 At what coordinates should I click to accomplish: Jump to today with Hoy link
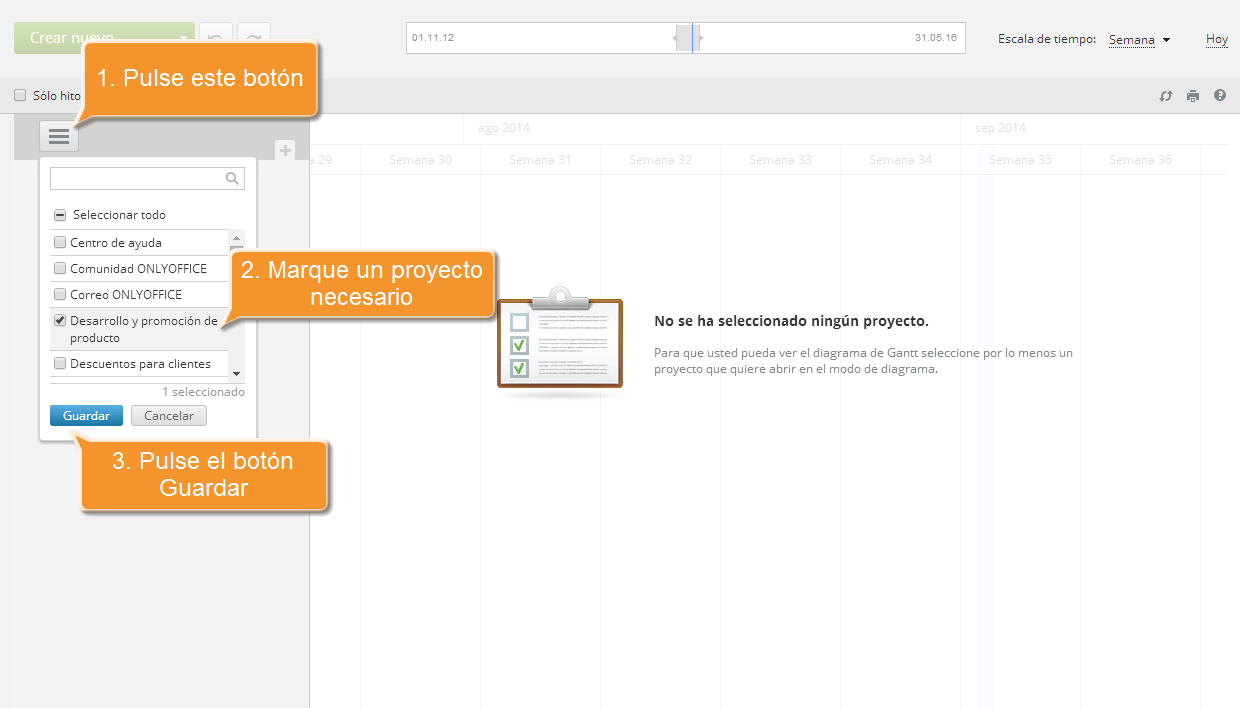pyautogui.click(x=1217, y=40)
